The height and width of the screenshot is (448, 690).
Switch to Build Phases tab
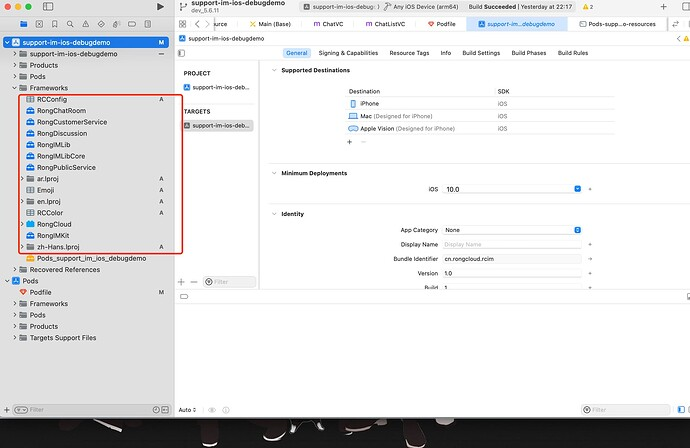tap(529, 53)
